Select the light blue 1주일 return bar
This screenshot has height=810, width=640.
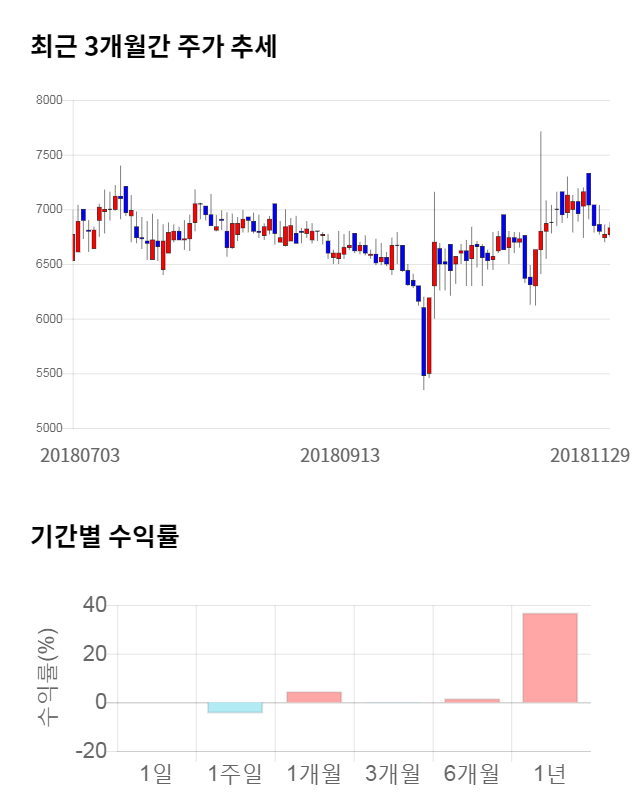235,707
